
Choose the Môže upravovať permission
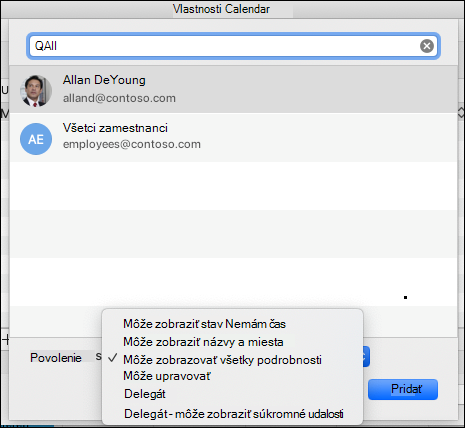click(167, 376)
